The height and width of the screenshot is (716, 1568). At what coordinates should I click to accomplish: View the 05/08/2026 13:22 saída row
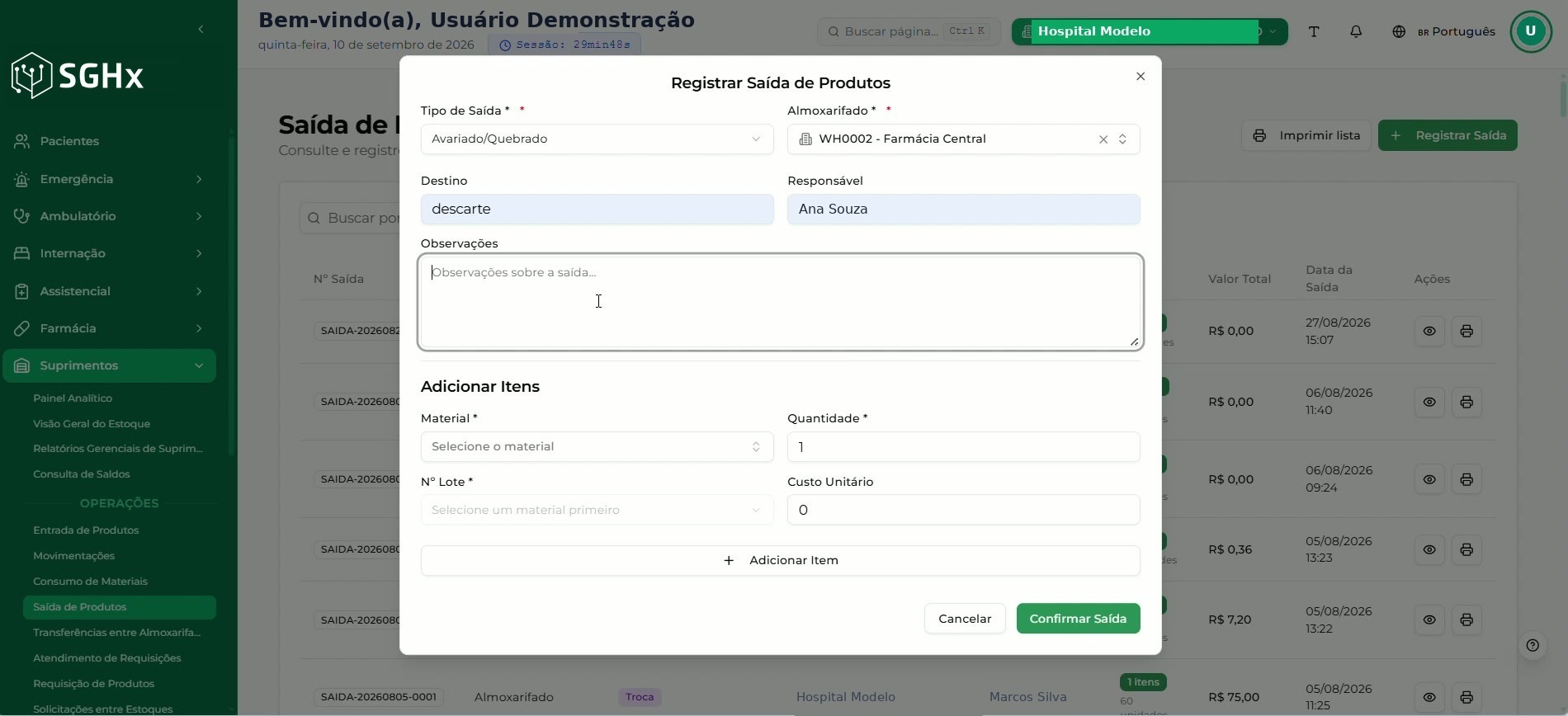pyautogui.click(x=1429, y=619)
